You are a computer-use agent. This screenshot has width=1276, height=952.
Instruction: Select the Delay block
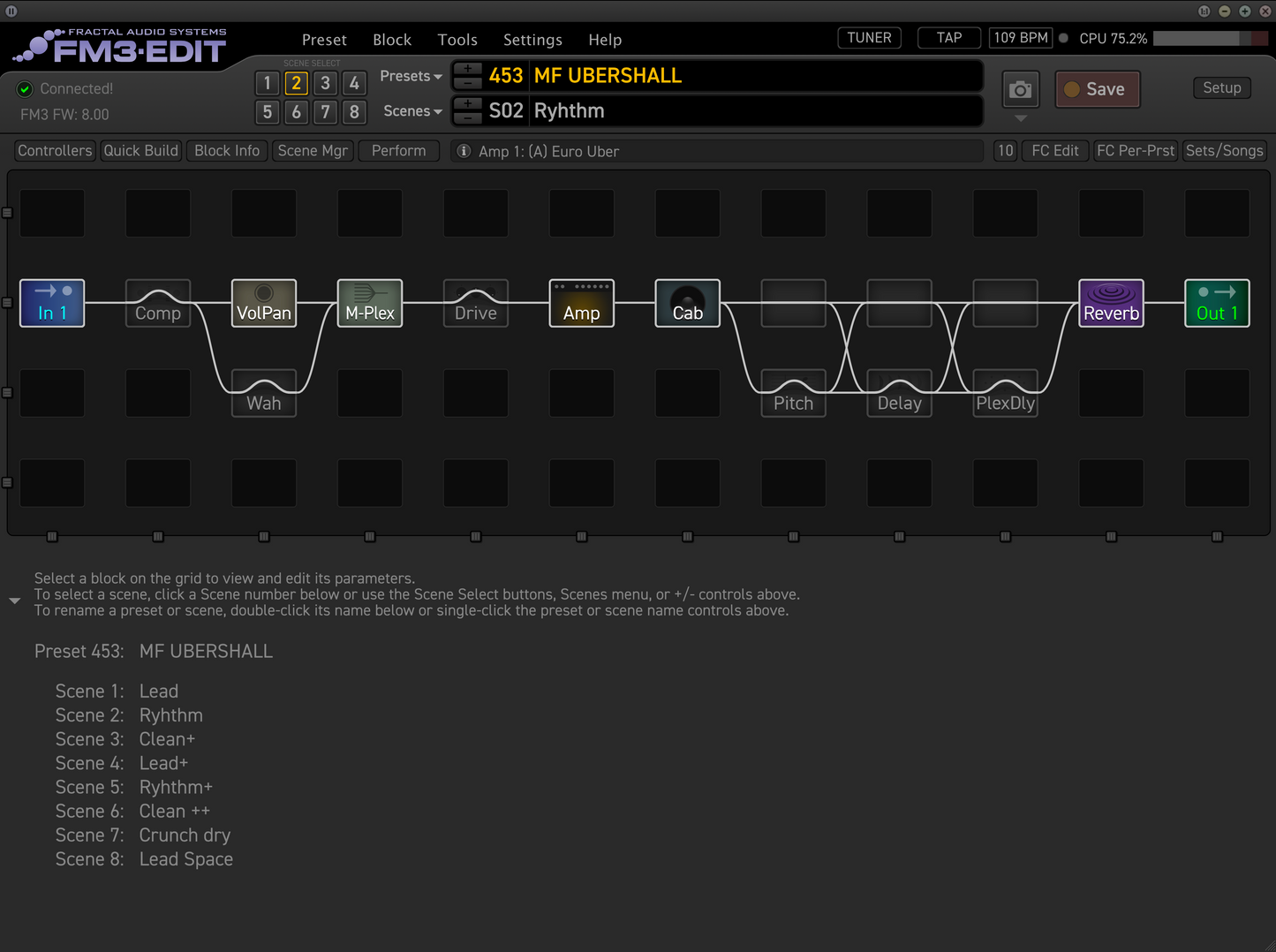coord(900,393)
